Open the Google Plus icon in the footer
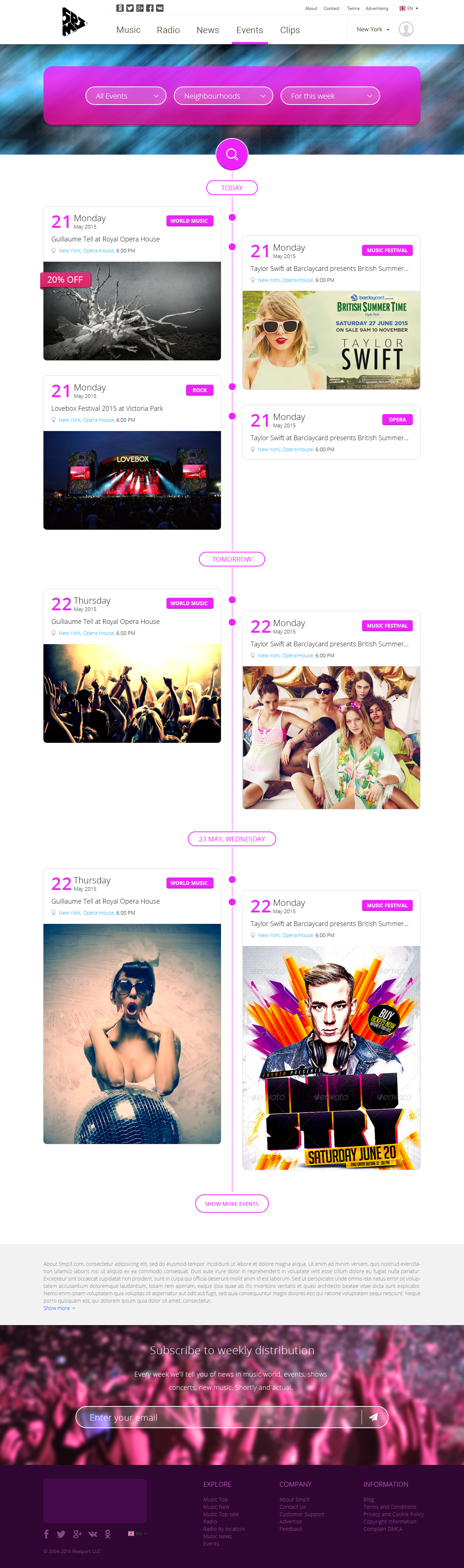Viewport: 464px width, 1568px height. pyautogui.click(x=77, y=1534)
